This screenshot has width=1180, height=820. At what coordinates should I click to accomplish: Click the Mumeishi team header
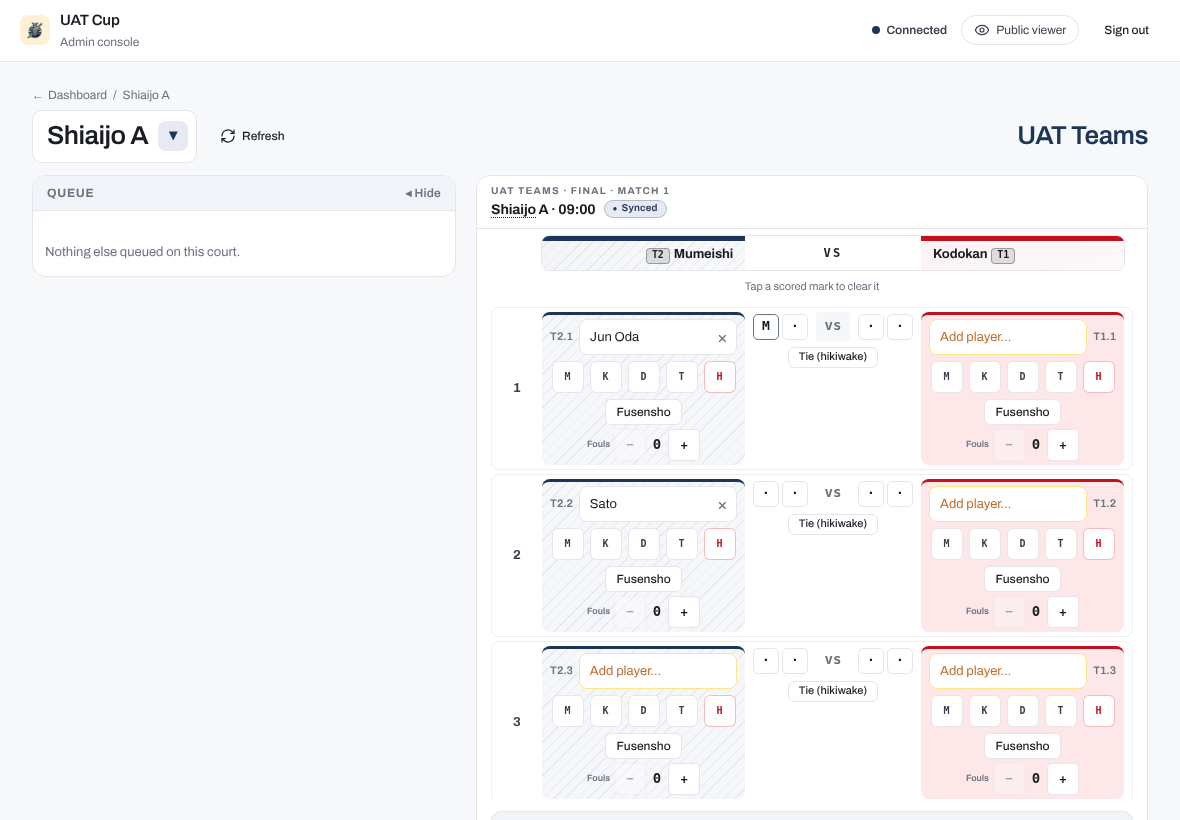coord(643,254)
